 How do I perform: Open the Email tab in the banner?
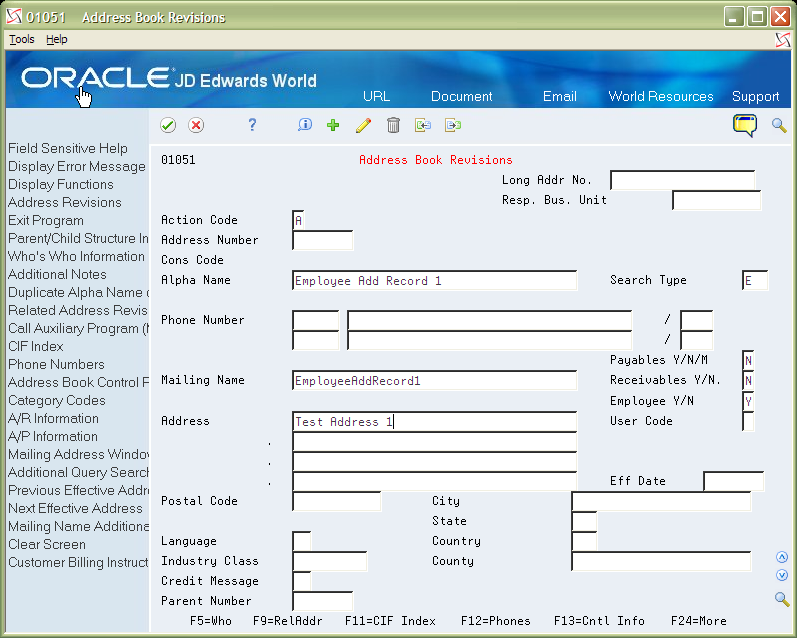click(x=560, y=96)
